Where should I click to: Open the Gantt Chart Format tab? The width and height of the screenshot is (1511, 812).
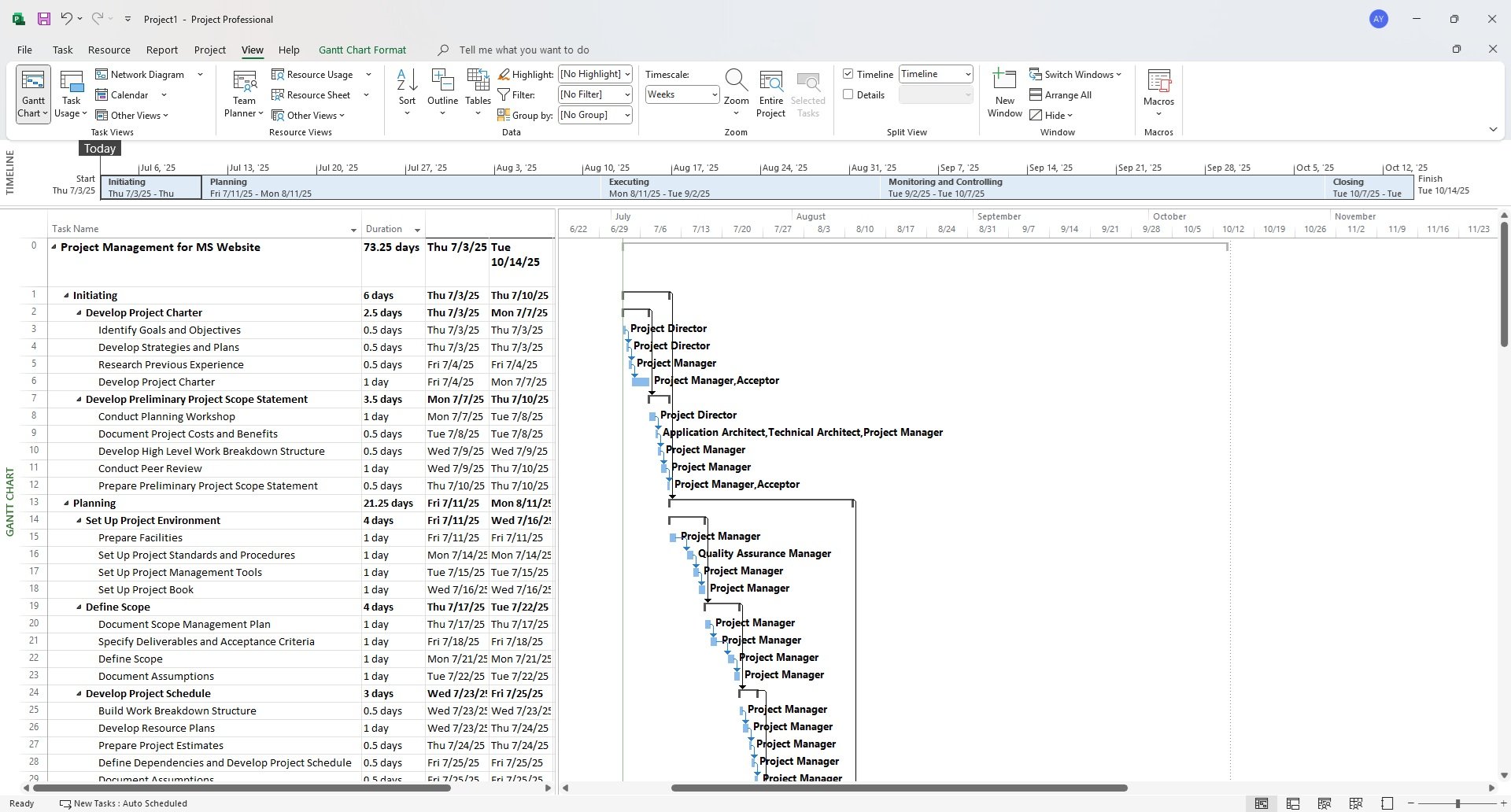[362, 50]
